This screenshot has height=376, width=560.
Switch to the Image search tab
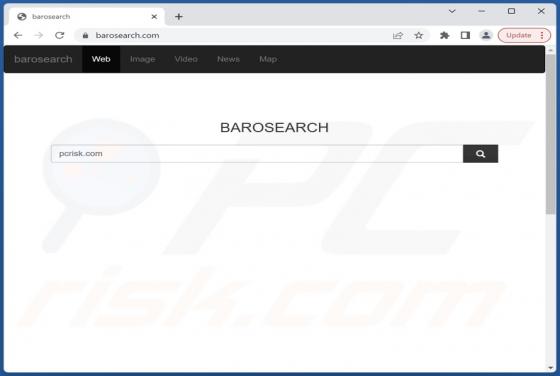142,59
